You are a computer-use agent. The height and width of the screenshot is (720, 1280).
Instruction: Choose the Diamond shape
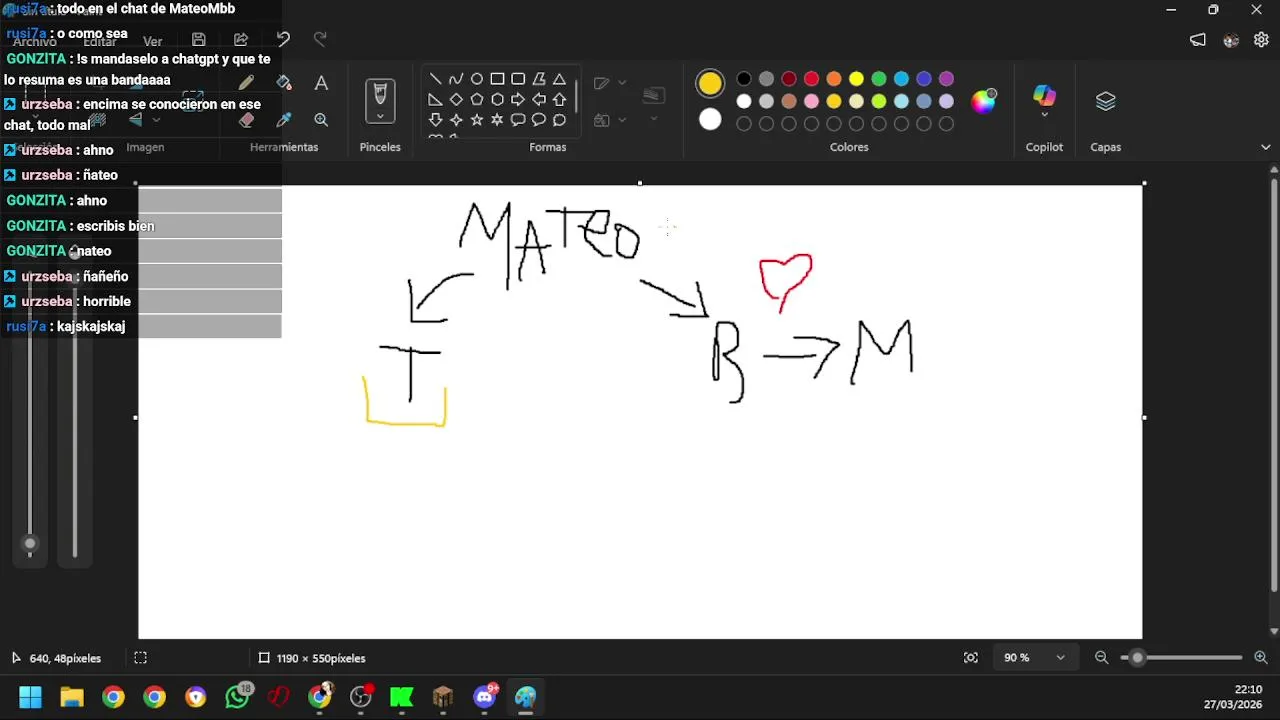pos(456,100)
